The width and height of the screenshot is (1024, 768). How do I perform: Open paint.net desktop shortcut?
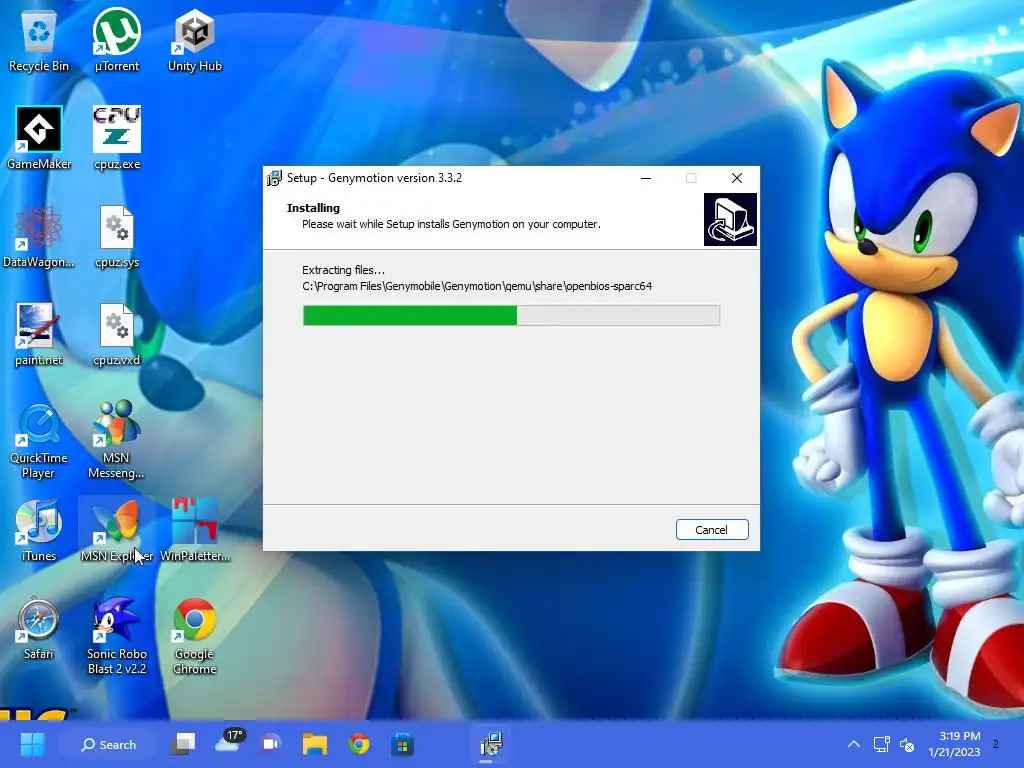coord(39,334)
